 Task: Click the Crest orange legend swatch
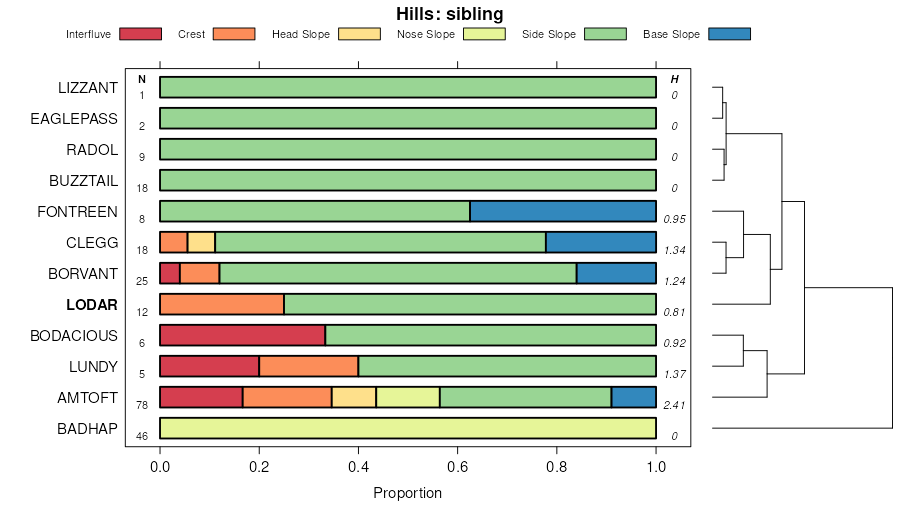click(234, 34)
